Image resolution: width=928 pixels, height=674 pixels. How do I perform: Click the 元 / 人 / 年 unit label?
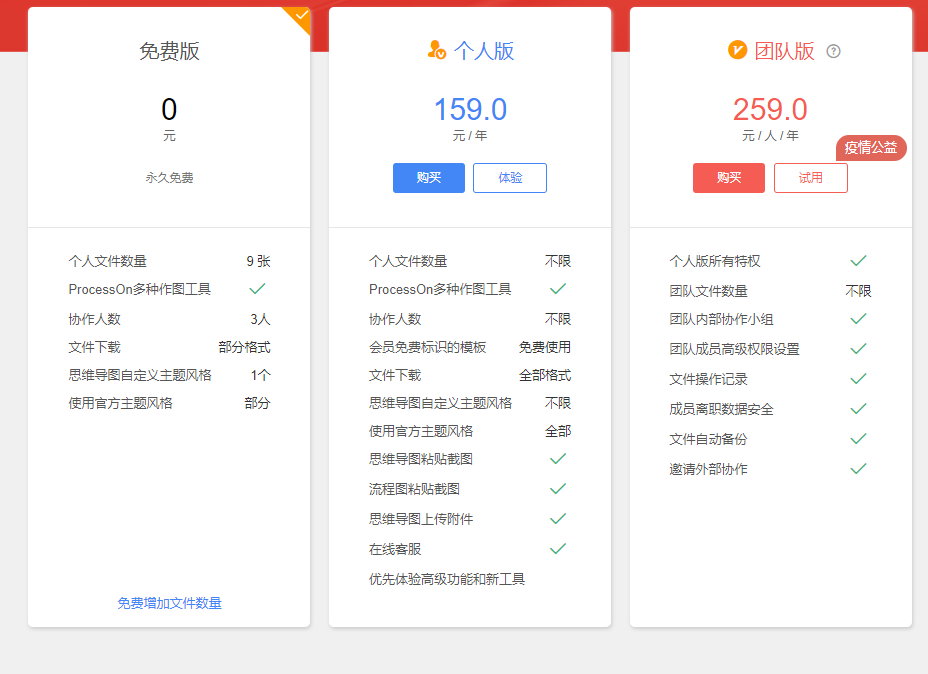(770, 136)
